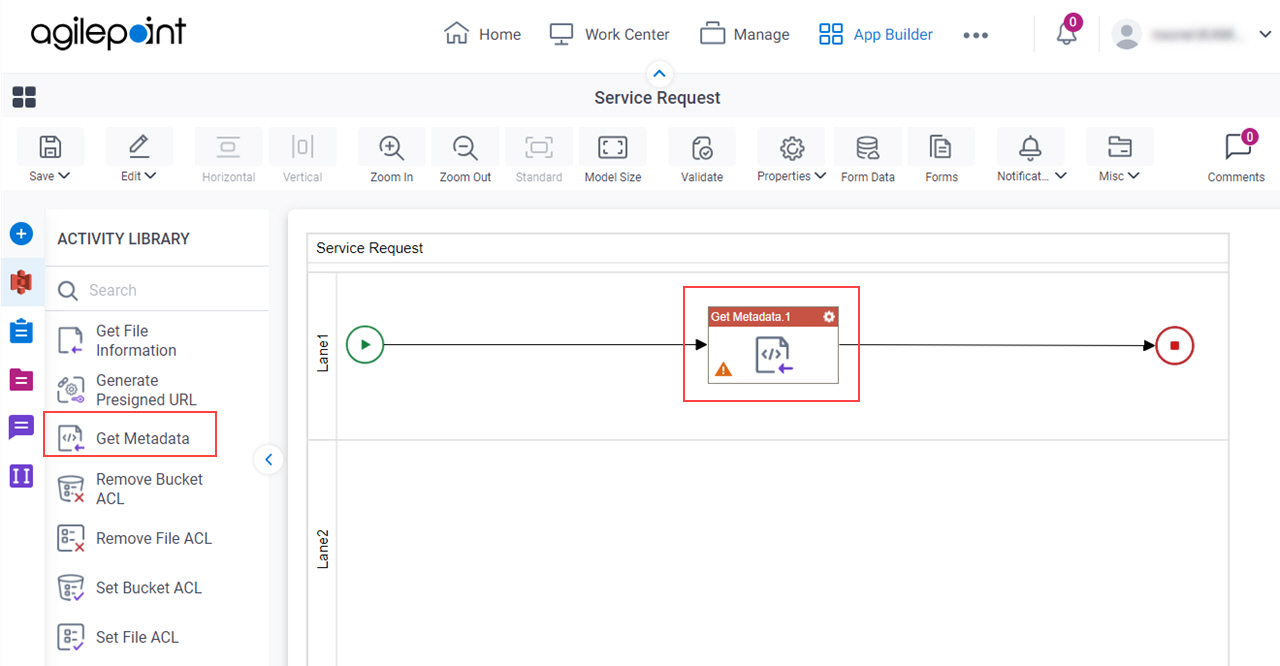Expand the user account dropdown
This screenshot has width=1280, height=666.
[1264, 34]
